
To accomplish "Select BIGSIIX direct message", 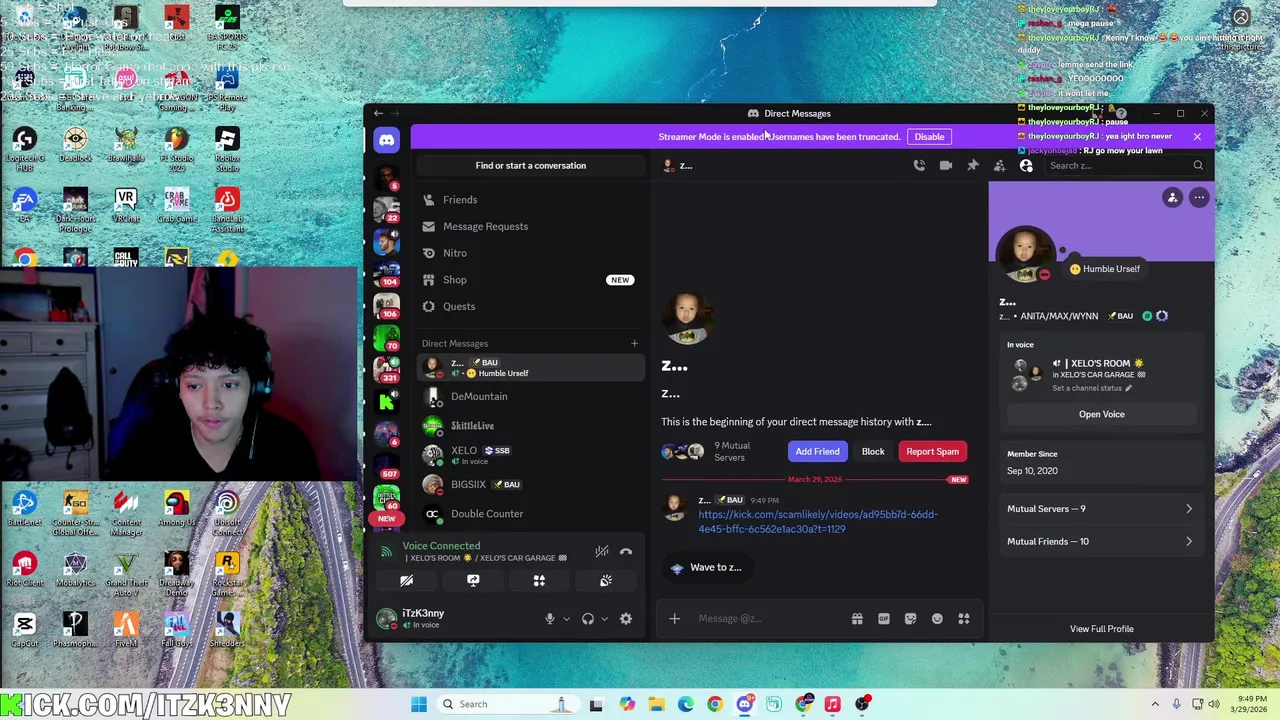I will 531,484.
